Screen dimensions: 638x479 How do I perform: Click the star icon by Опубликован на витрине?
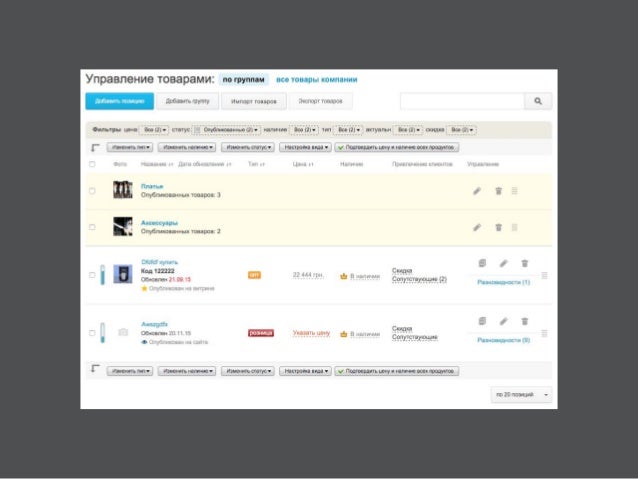[x=144, y=288]
